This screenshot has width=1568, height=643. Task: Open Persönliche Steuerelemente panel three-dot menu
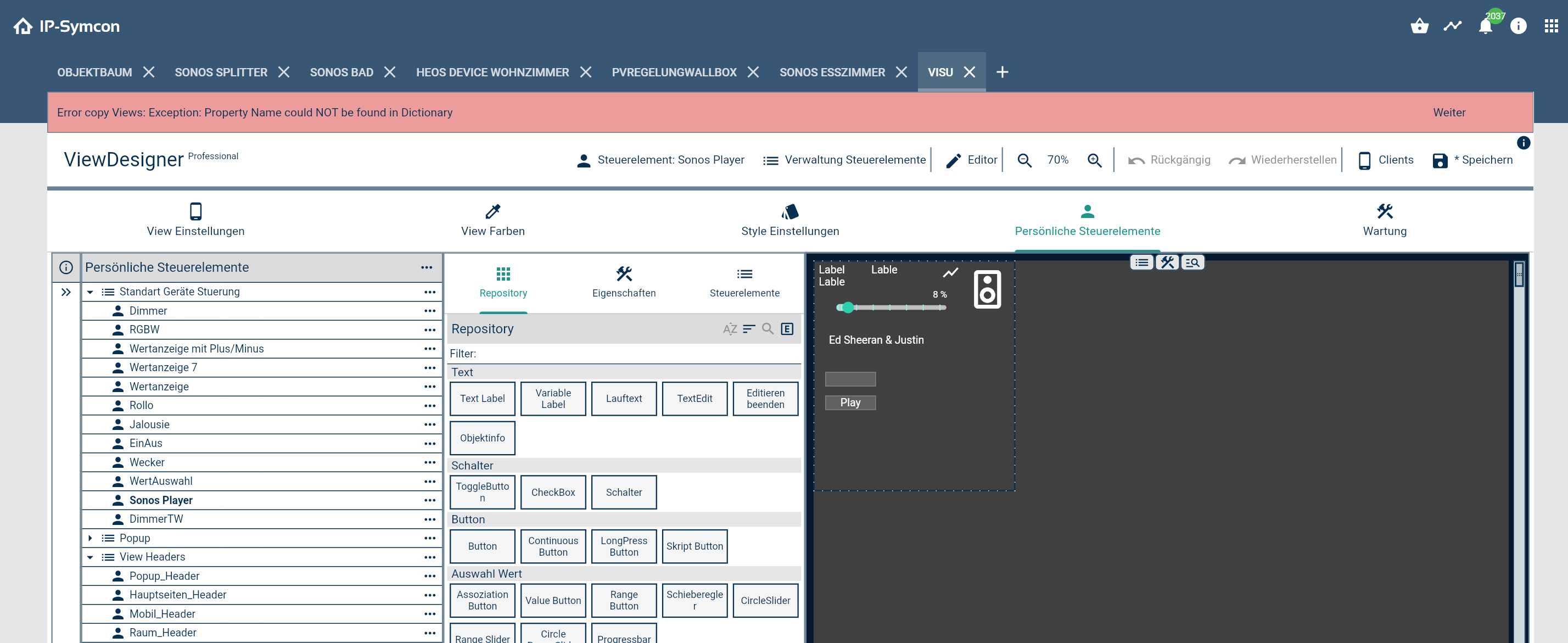pyautogui.click(x=427, y=267)
